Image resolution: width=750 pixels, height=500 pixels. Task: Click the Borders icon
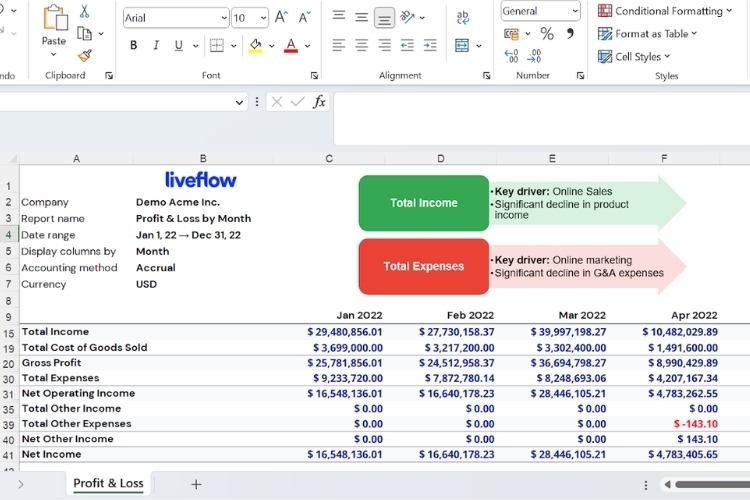point(217,45)
